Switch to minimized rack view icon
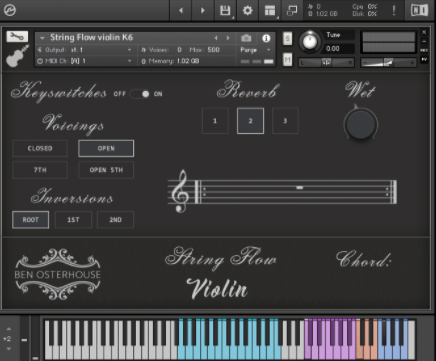The width and height of the screenshot is (436, 361). click(x=292, y=11)
